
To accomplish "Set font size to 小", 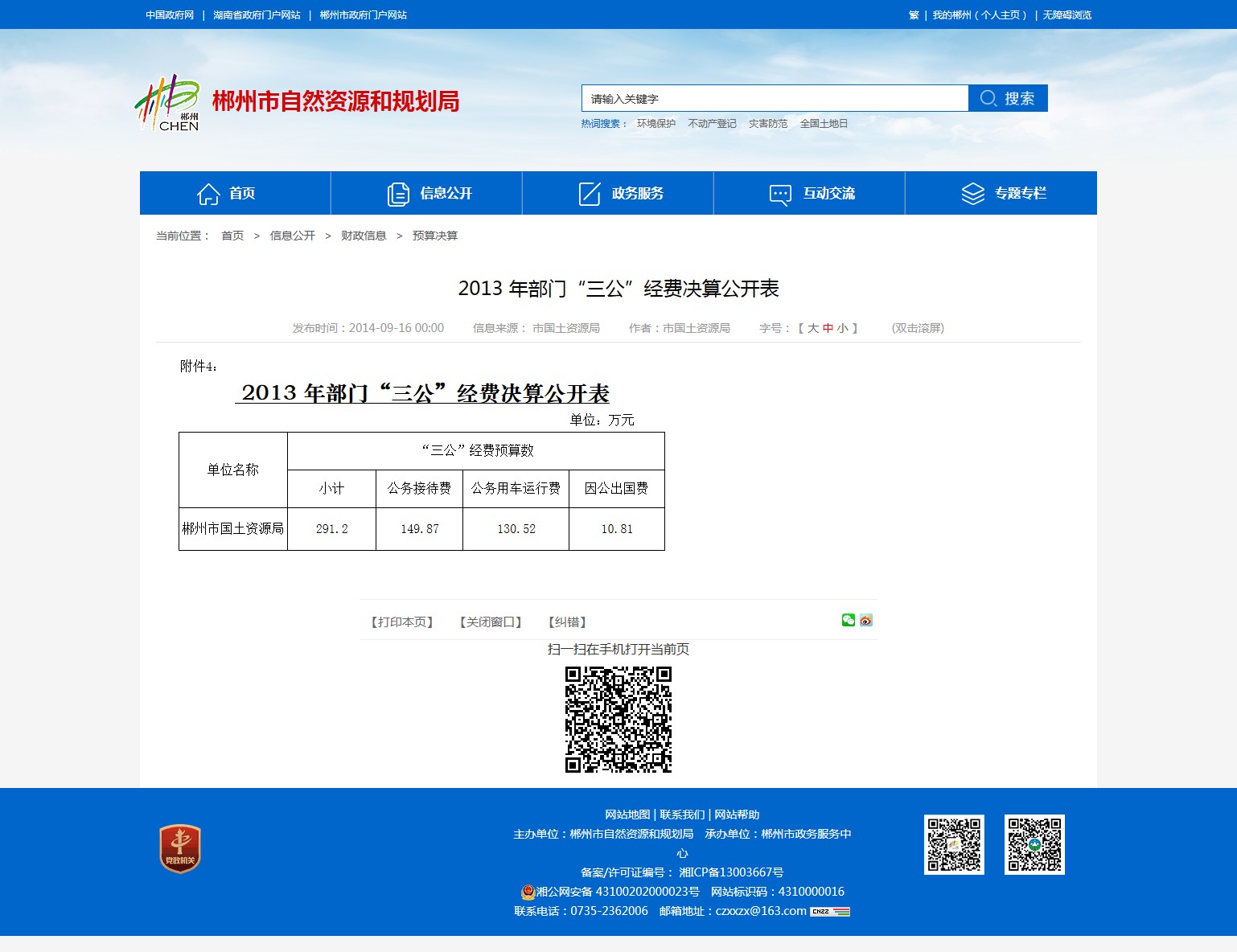I will [842, 328].
